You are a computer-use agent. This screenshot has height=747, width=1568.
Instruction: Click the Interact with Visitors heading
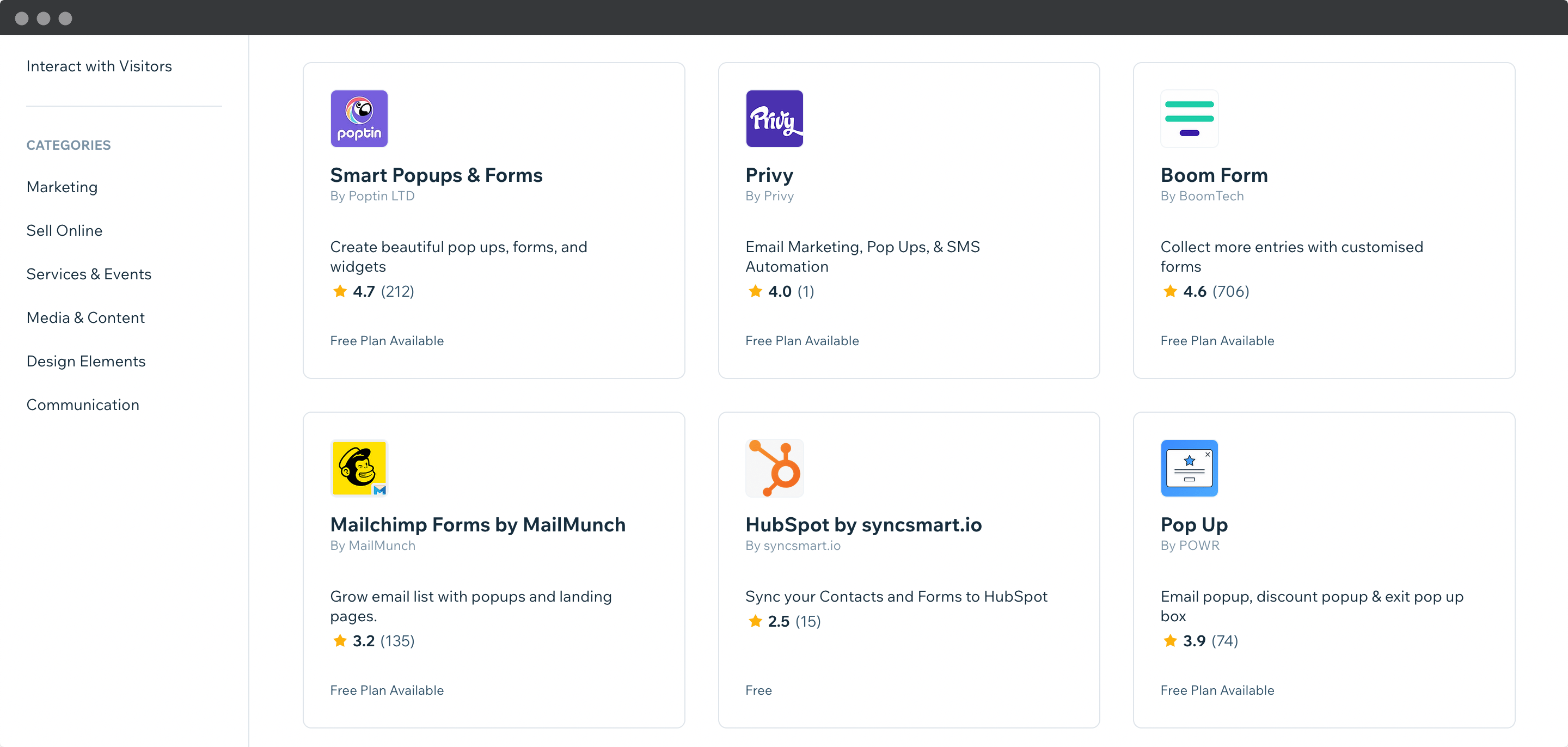pyautogui.click(x=99, y=66)
